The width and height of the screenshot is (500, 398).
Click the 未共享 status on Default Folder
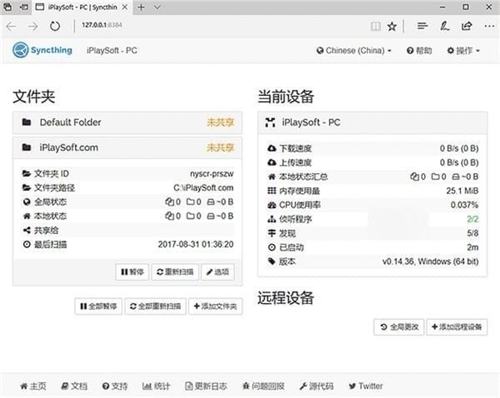(220, 122)
